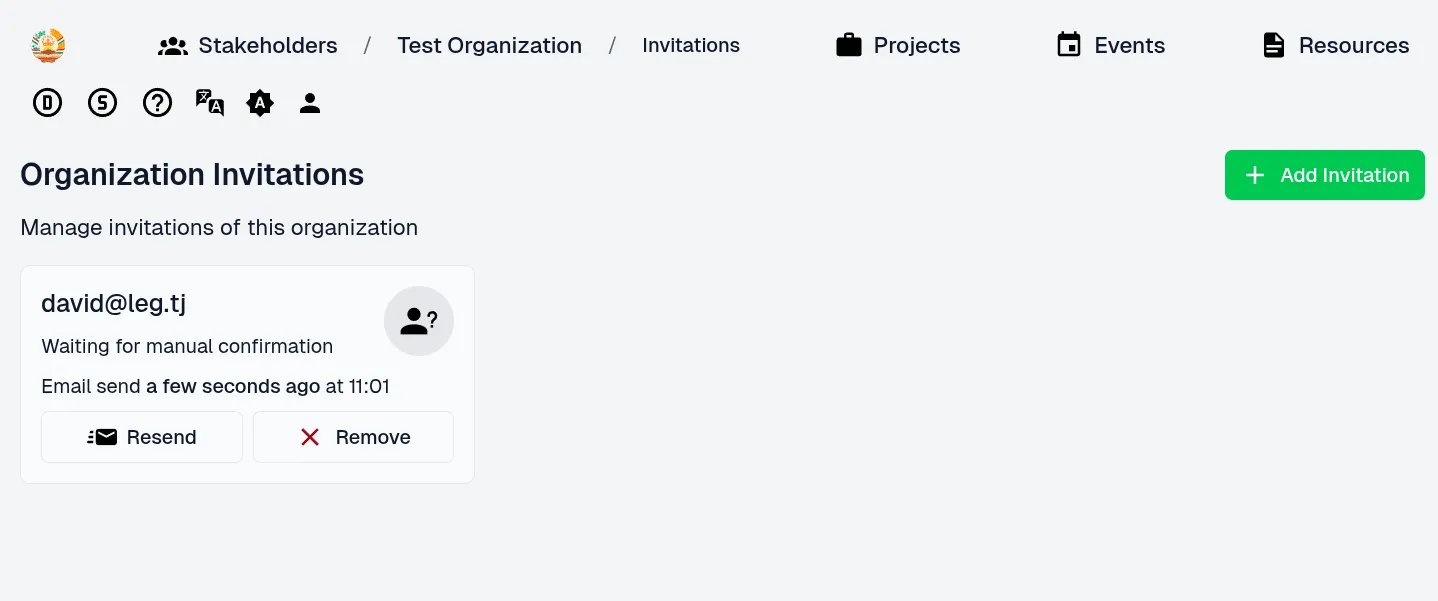
Task: Toggle the auto brightness theme icon
Action: click(x=260, y=103)
